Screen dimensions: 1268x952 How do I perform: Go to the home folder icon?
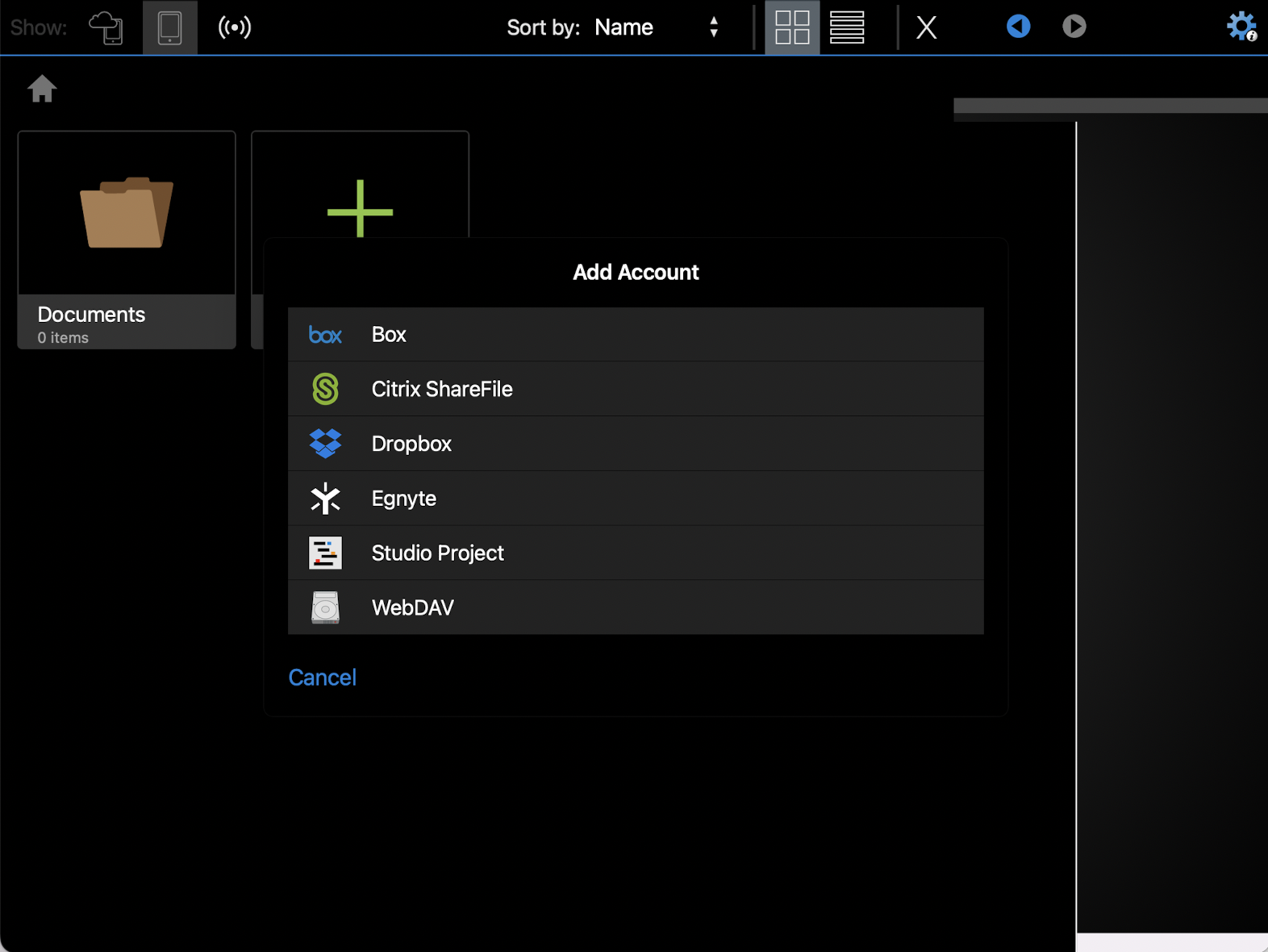pyautogui.click(x=42, y=88)
